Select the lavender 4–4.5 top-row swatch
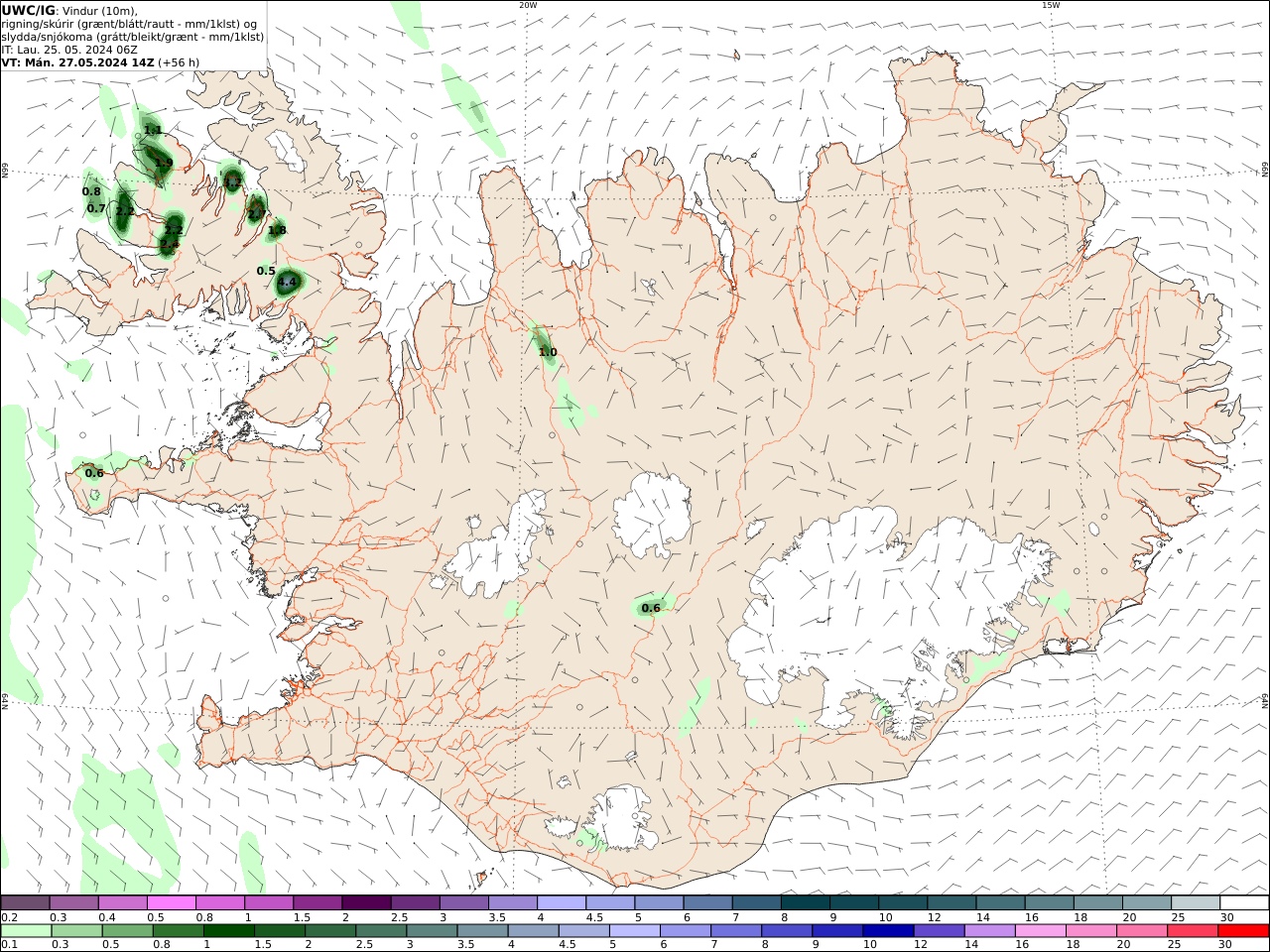The width and height of the screenshot is (1270, 952). pyautogui.click(x=561, y=902)
